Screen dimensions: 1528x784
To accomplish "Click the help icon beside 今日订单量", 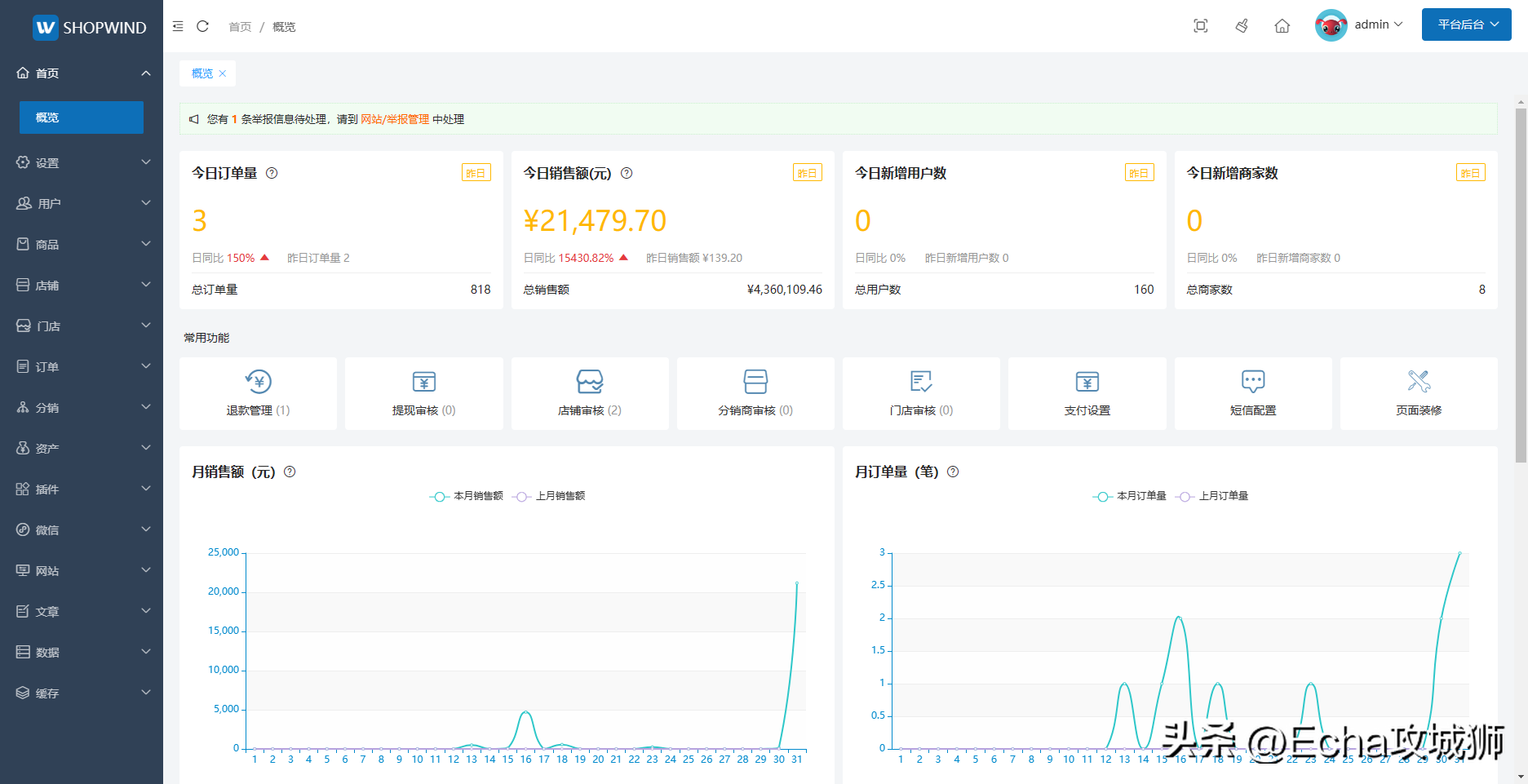I will (272, 173).
